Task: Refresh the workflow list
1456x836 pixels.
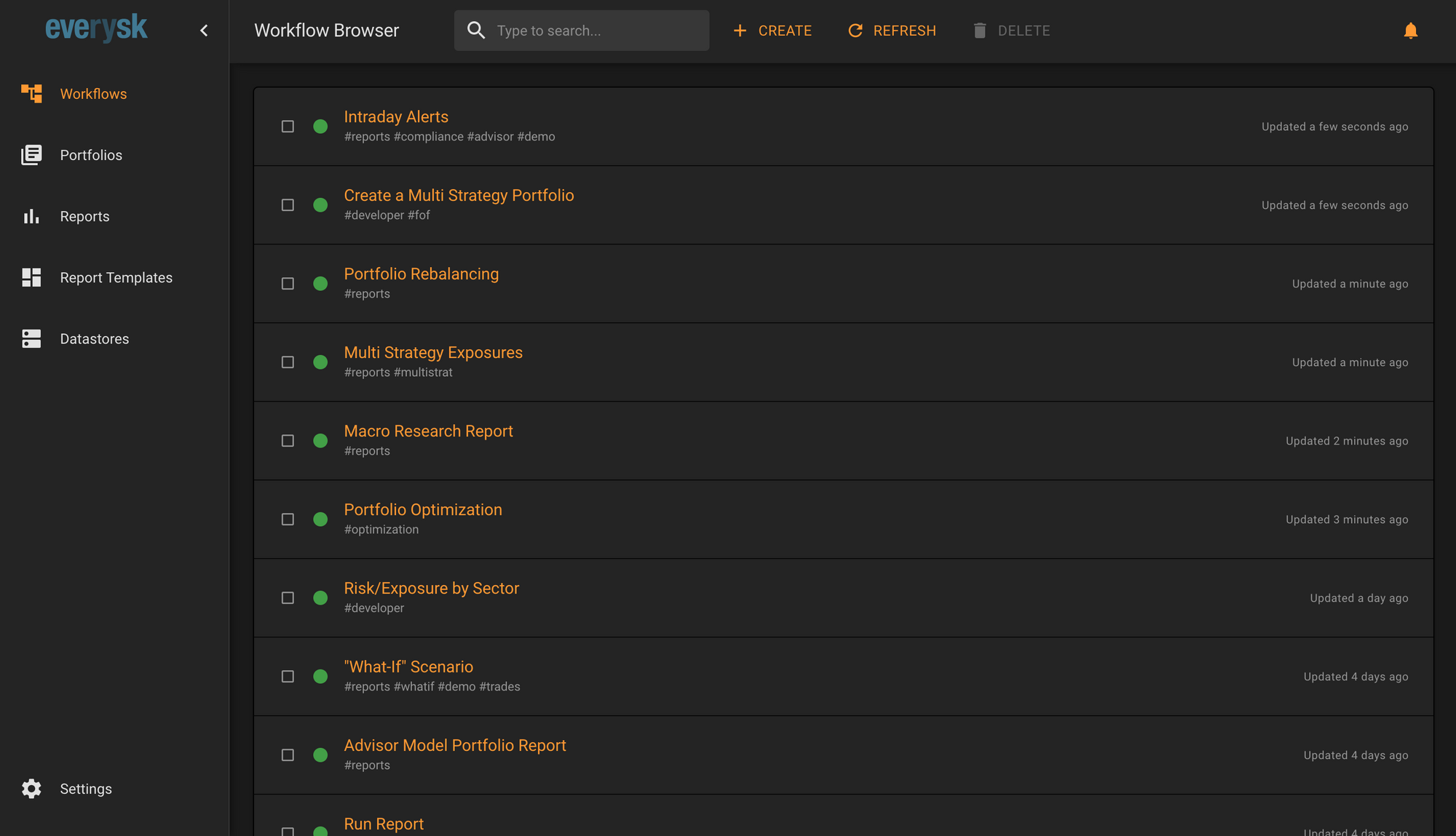Action: [891, 30]
